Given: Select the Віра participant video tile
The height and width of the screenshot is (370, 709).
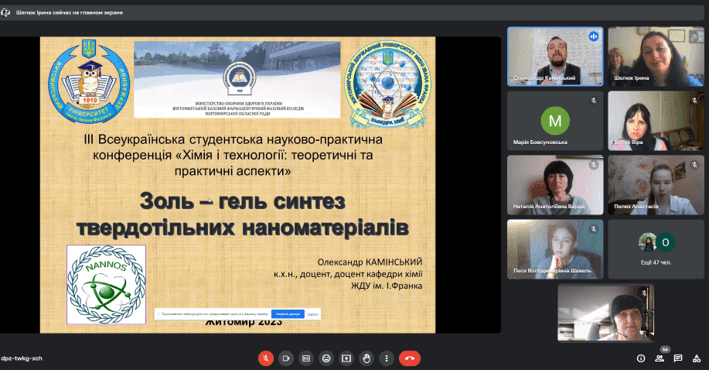Looking at the screenshot, I should point(656,121).
